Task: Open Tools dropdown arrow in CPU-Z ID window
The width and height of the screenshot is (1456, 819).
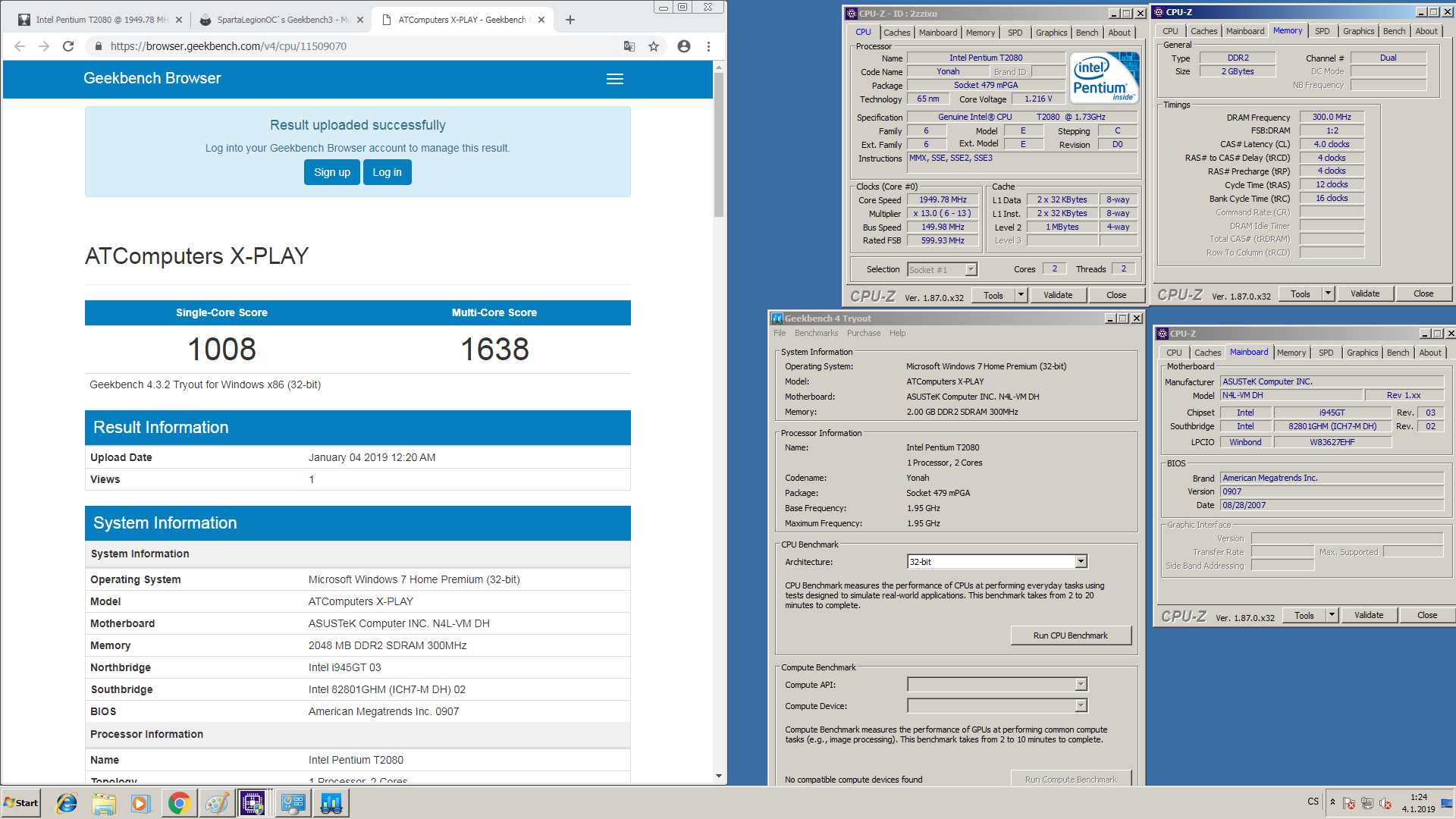Action: (1021, 295)
